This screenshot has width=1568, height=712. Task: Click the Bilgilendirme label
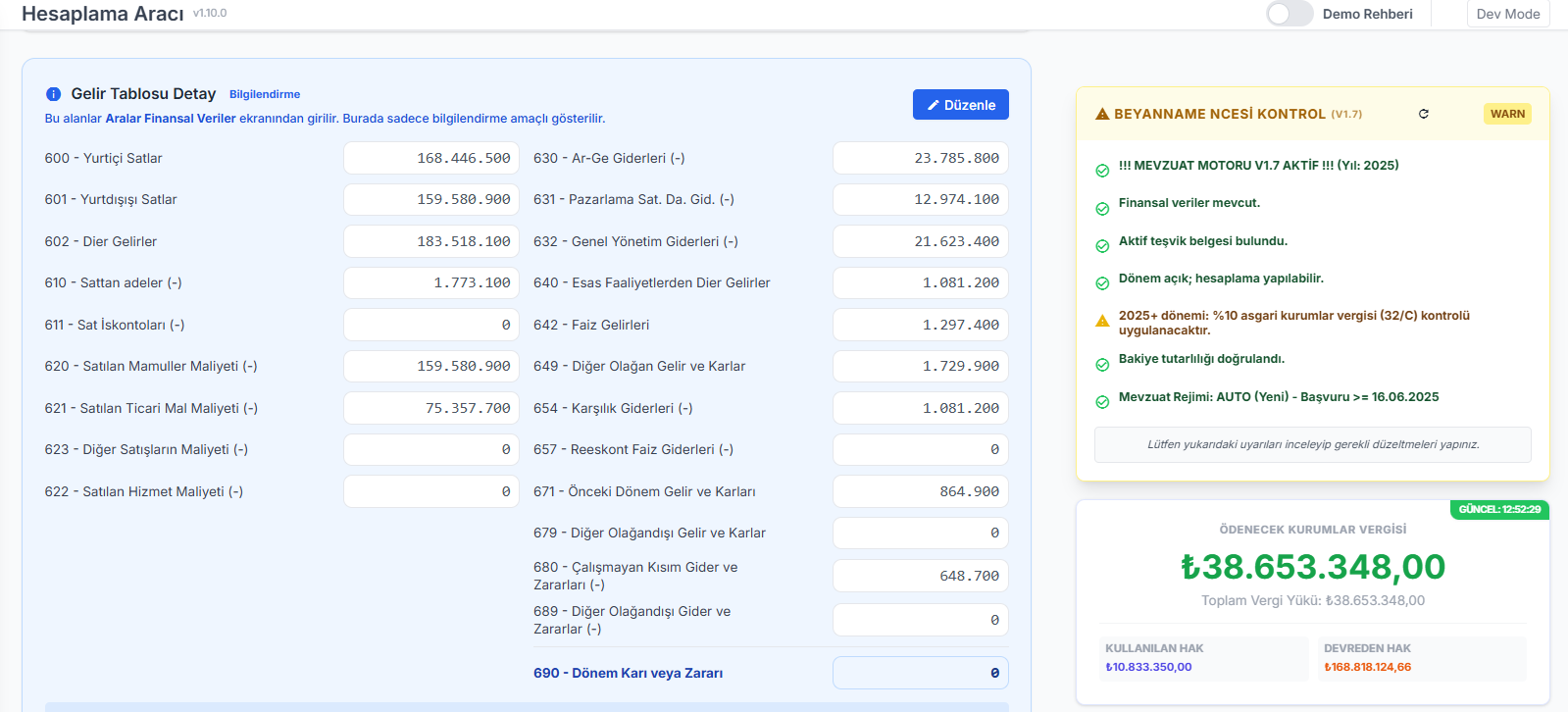point(265,94)
